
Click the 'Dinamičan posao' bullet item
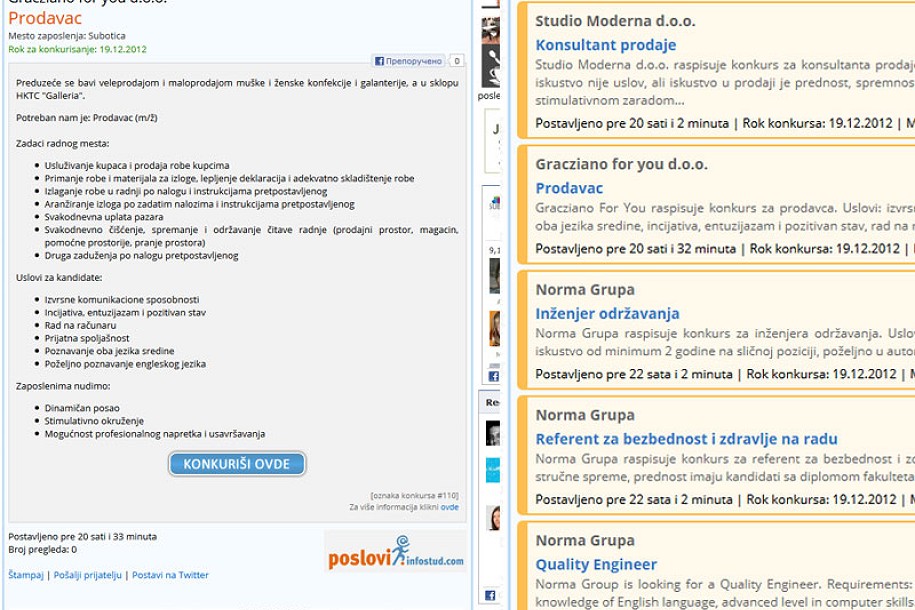(82, 409)
